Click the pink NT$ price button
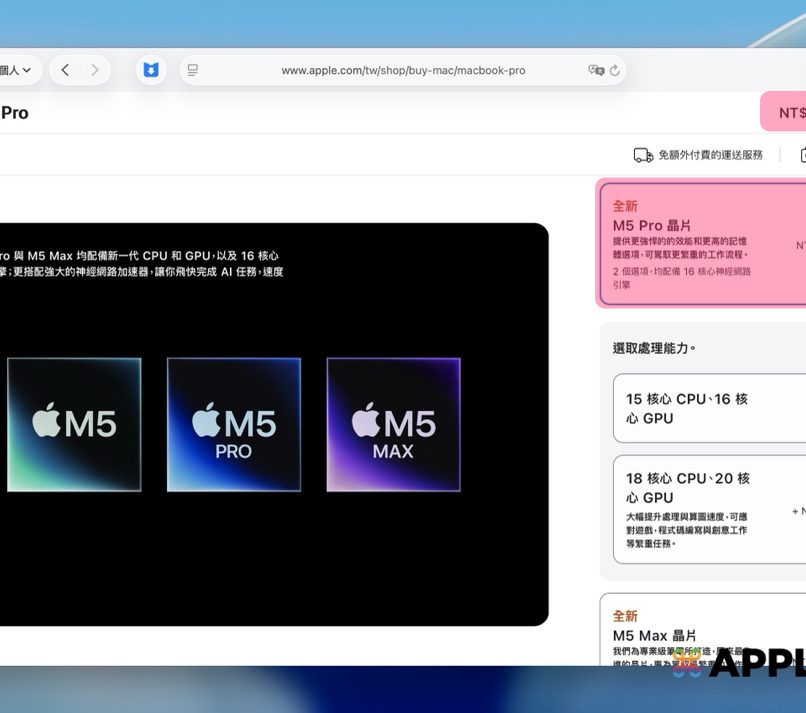806x713 pixels. pyautogui.click(x=784, y=112)
